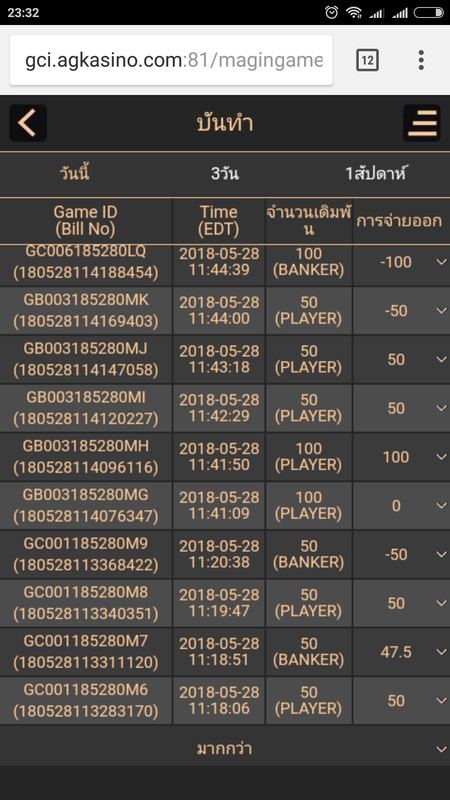Tap Game ID GC001185280M9 cell
Screen dimensions: 450x800
click(x=86, y=555)
